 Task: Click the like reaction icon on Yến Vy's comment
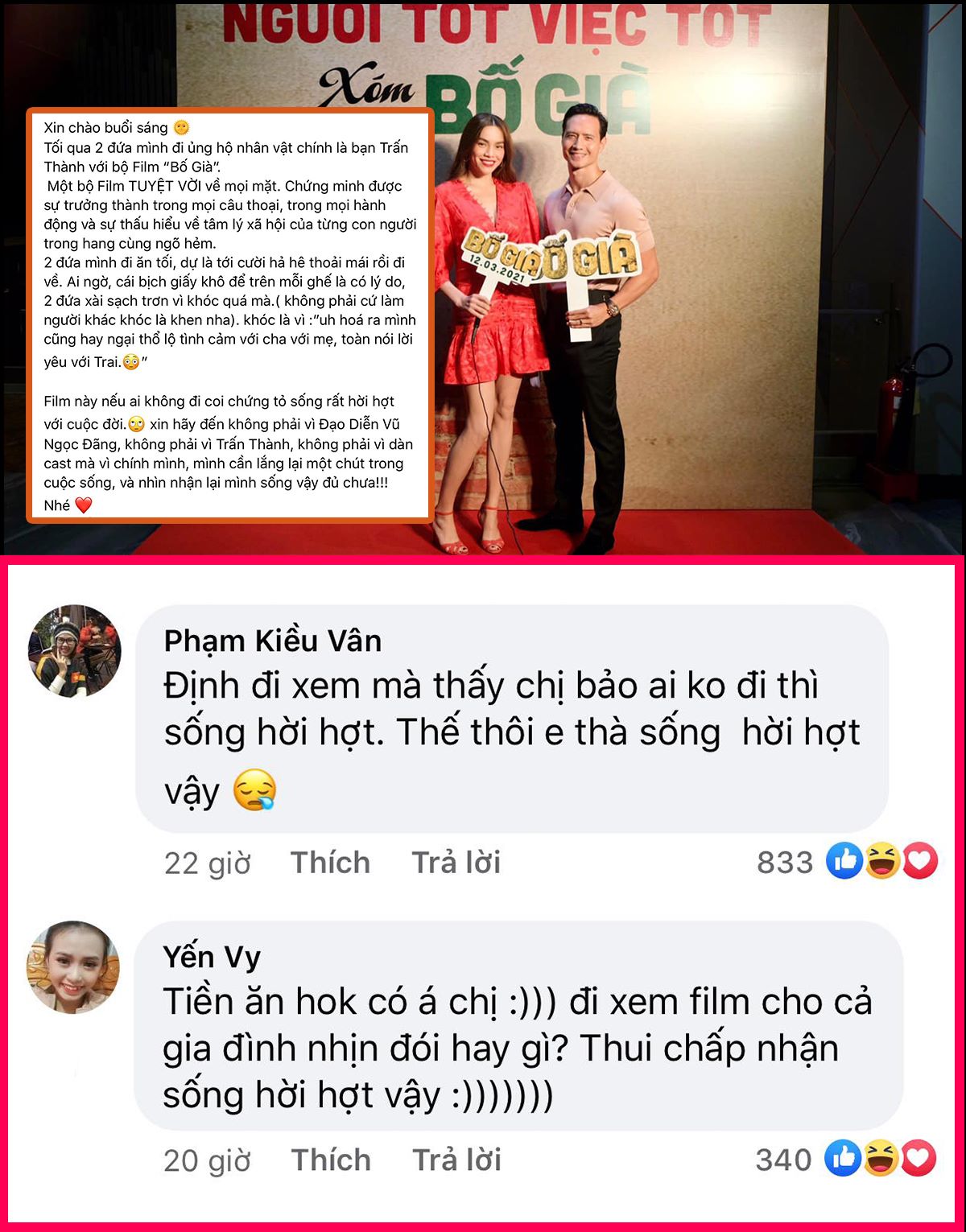point(843,1160)
